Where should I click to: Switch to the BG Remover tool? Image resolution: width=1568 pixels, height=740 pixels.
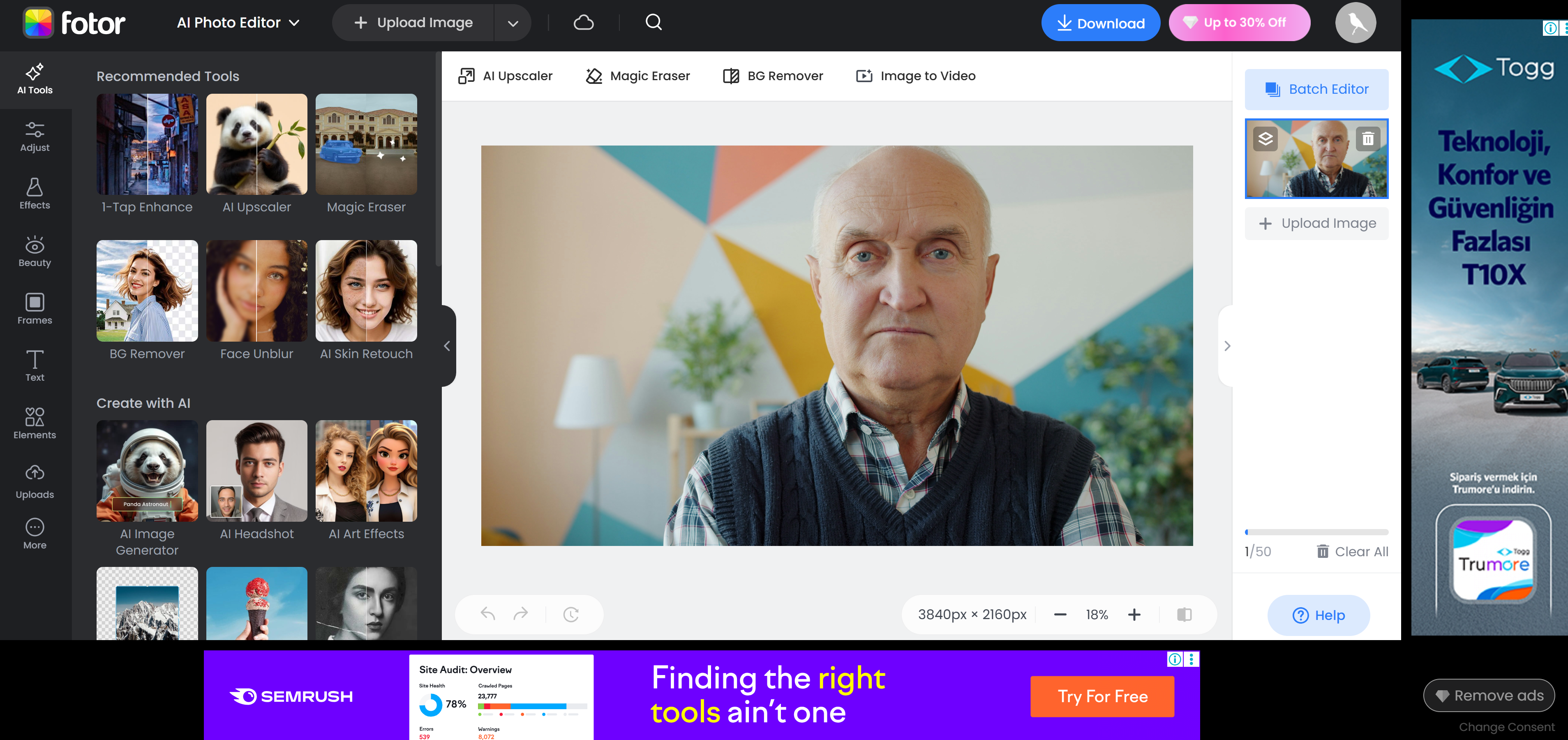[773, 76]
